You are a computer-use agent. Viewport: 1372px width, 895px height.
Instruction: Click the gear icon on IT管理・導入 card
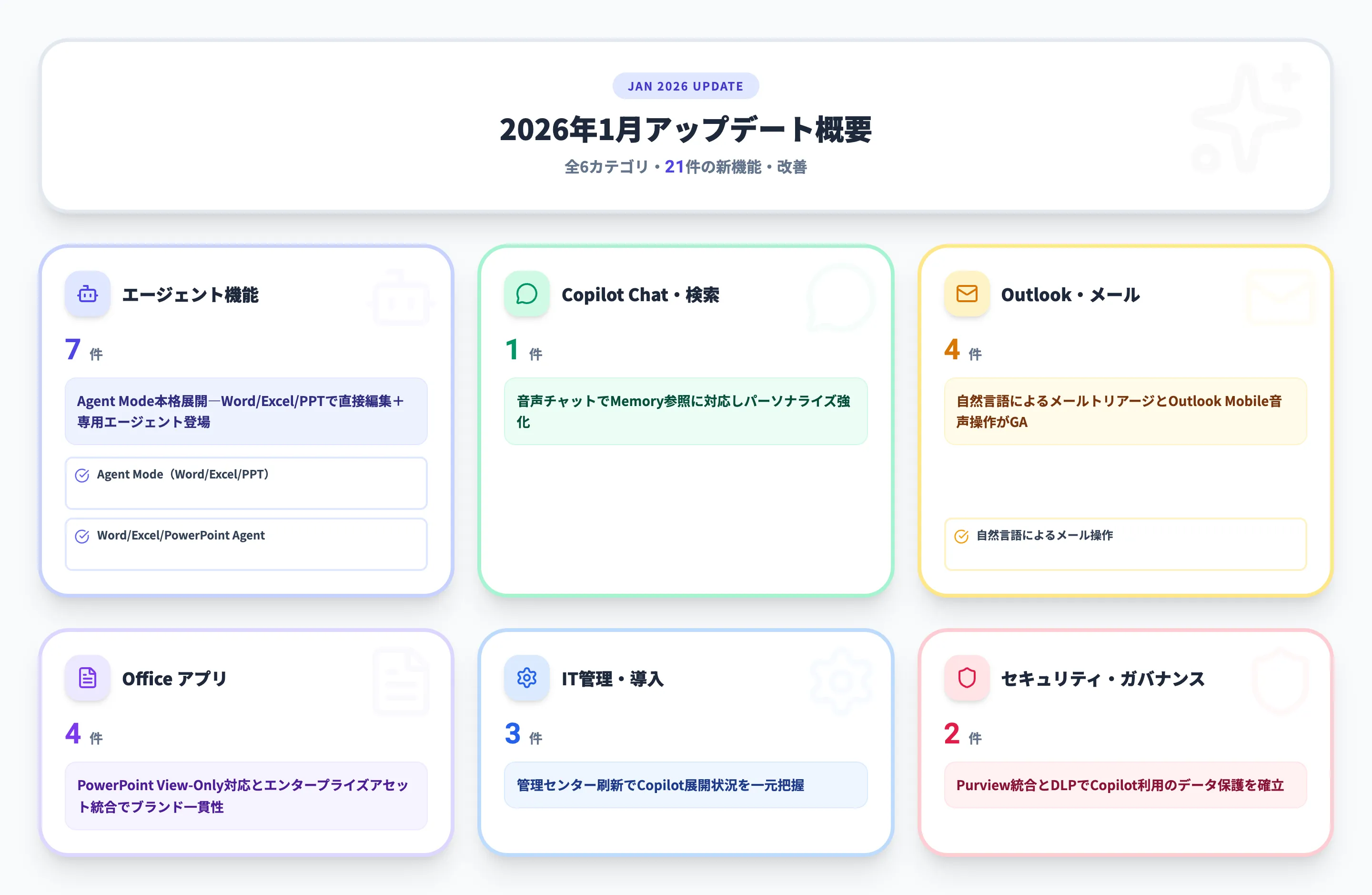526,679
